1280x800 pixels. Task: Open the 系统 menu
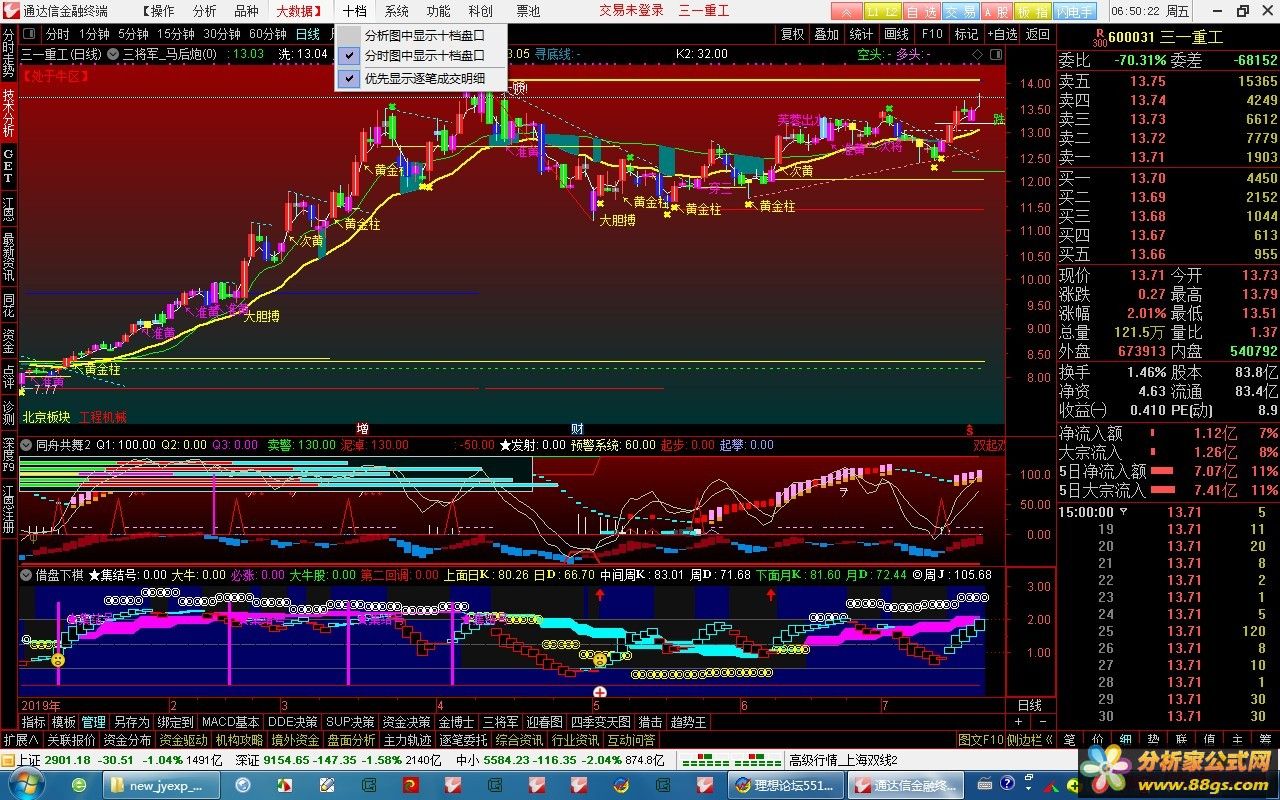click(396, 11)
